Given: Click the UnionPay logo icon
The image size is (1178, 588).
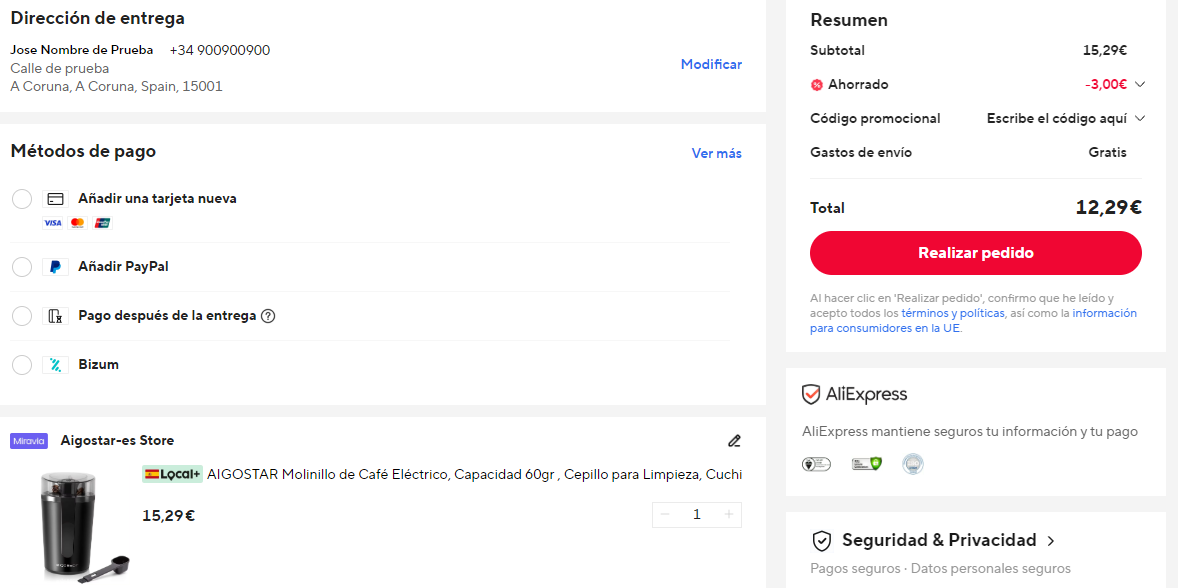Looking at the screenshot, I should 102,223.
